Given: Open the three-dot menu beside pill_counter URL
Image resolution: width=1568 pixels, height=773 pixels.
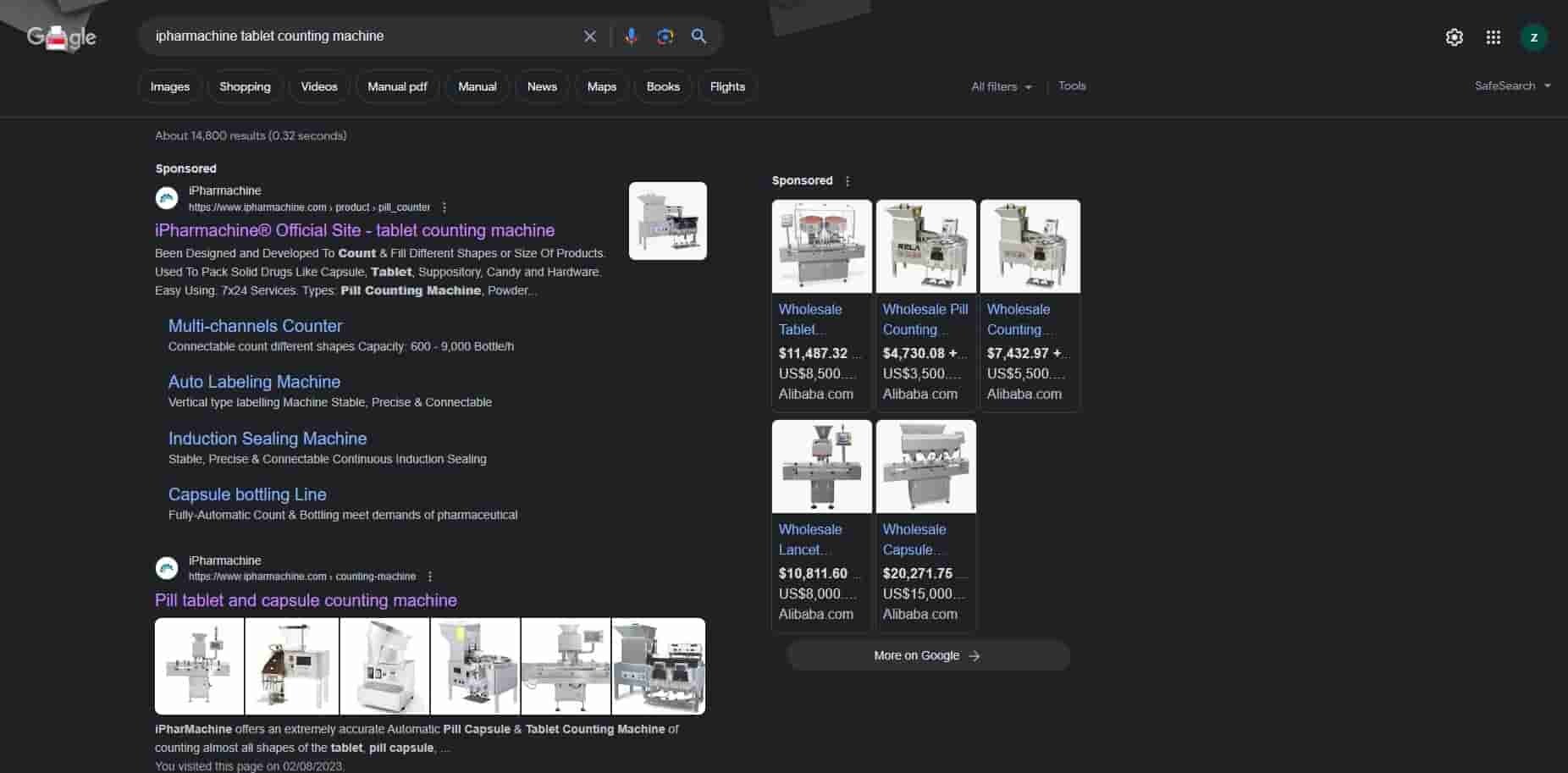Looking at the screenshot, I should [444, 207].
